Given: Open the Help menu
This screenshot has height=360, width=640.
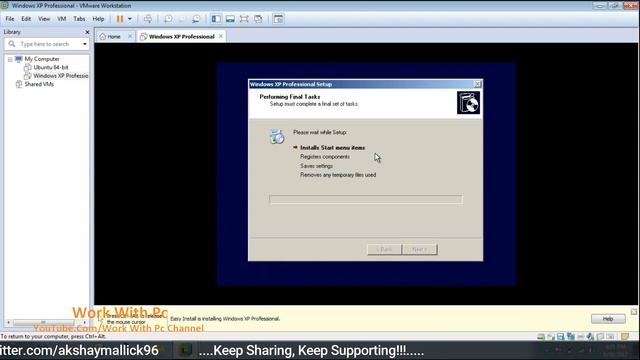Looking at the screenshot, I should tap(98, 19).
